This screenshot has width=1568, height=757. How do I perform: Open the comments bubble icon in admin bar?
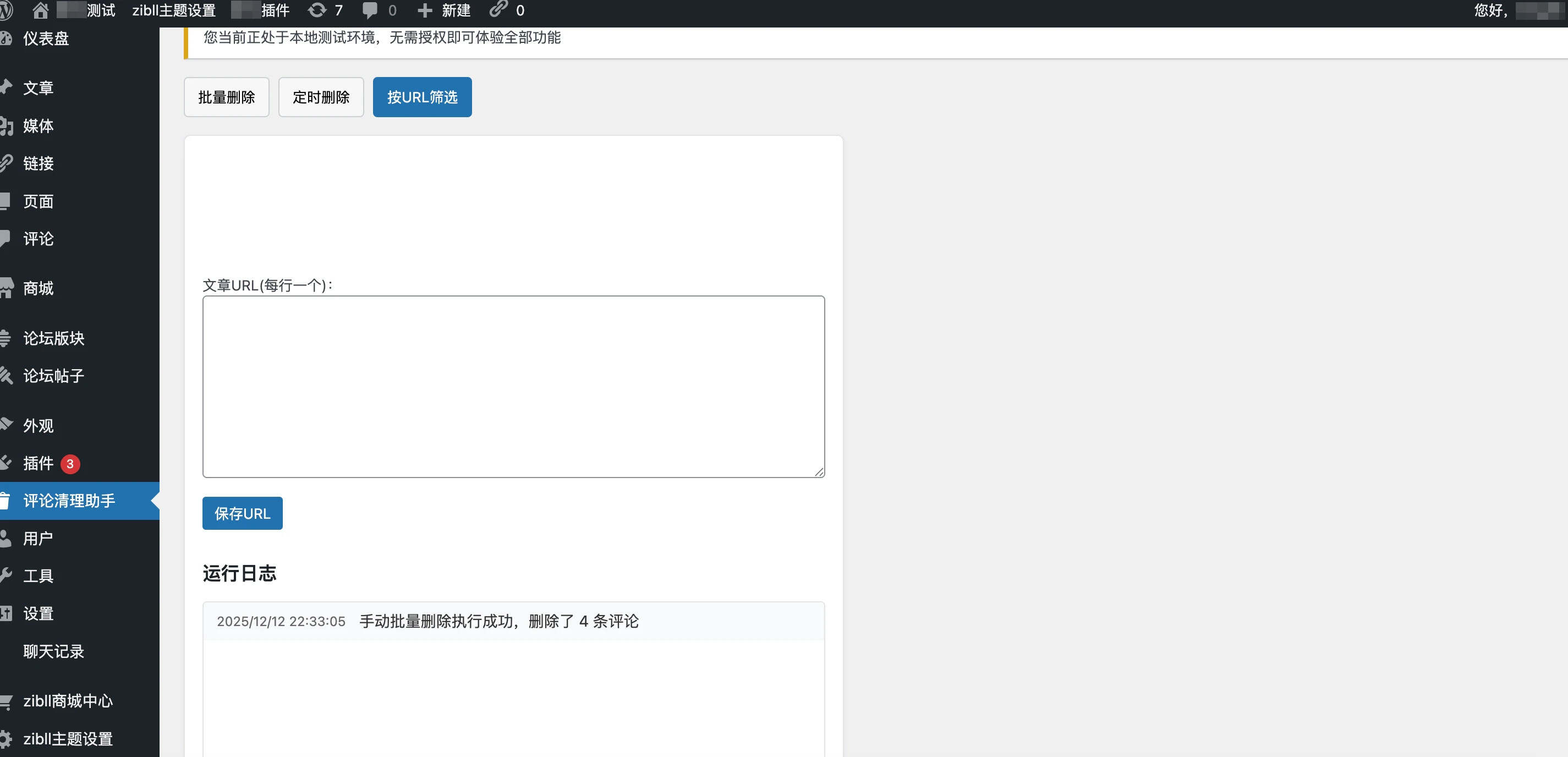(370, 10)
